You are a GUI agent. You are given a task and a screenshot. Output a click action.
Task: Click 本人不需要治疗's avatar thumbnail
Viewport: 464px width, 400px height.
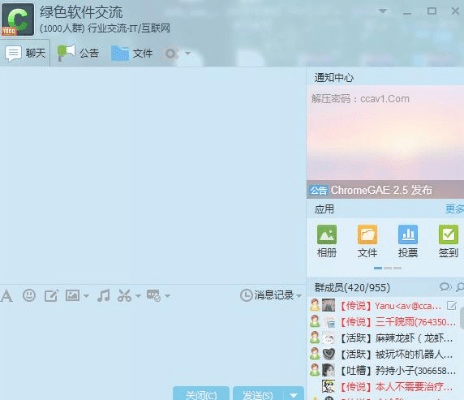point(328,387)
